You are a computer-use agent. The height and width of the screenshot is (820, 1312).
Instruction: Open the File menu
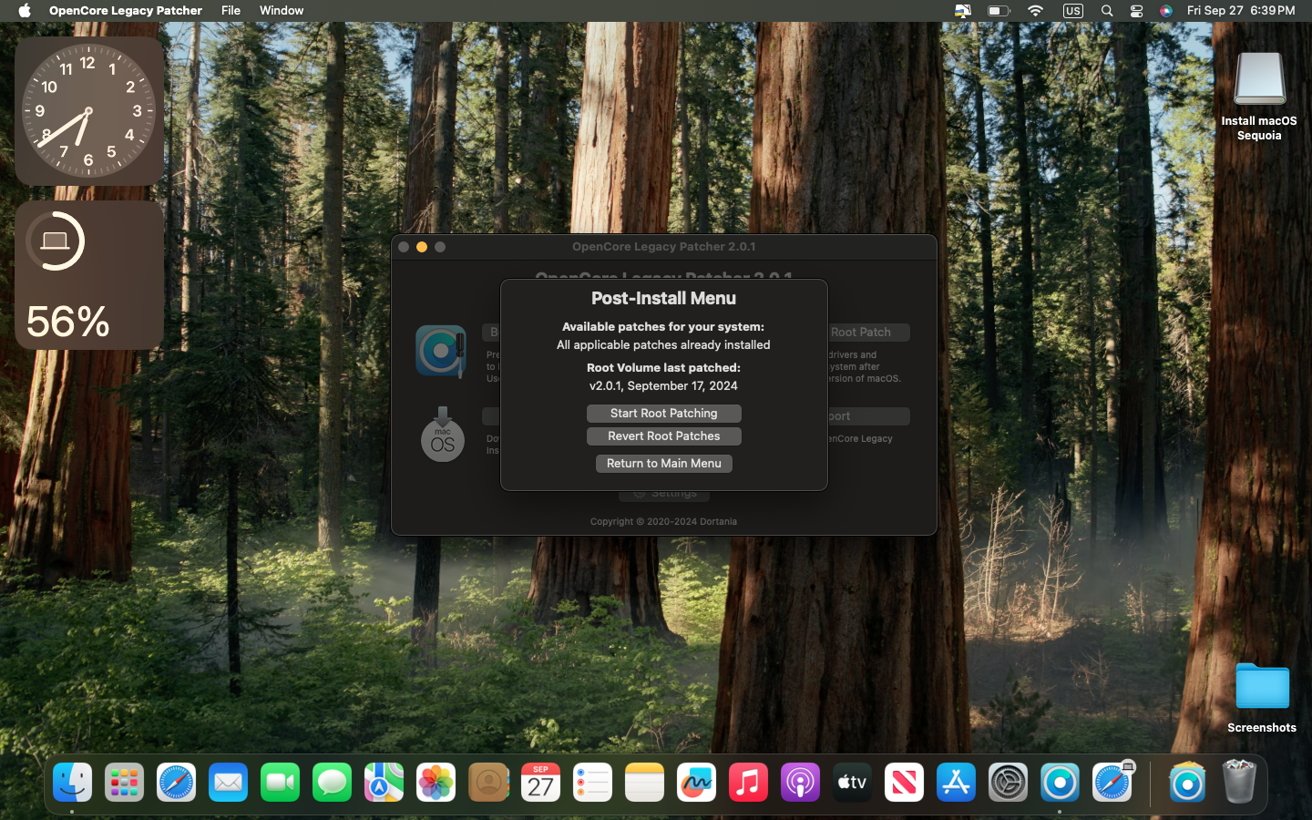click(230, 10)
